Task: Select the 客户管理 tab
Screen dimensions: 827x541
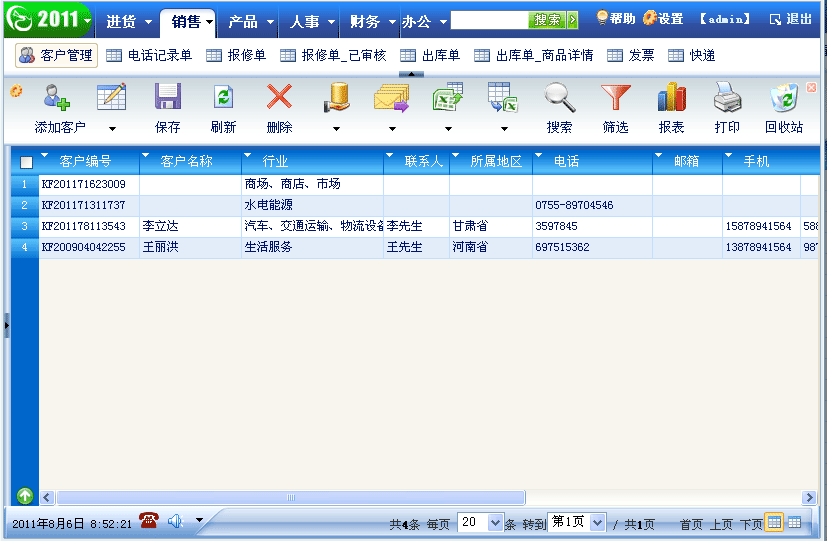Action: pos(56,55)
